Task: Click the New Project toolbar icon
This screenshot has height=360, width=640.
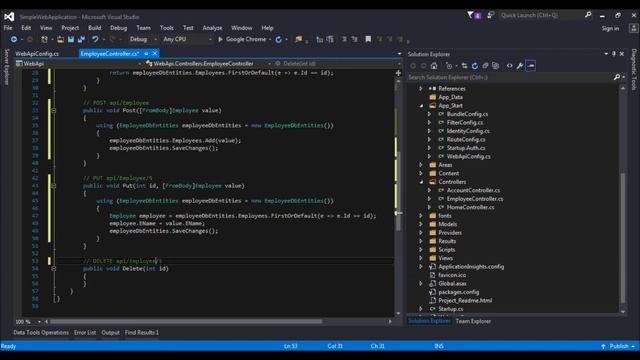Action: [x=44, y=39]
